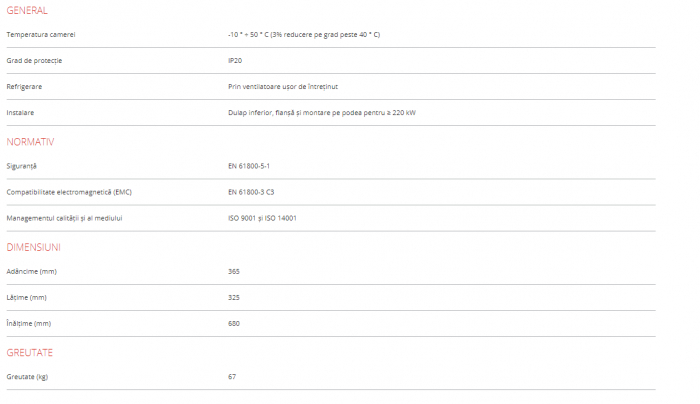Click the GENERAL section heading
This screenshot has height=404, width=700.
point(26,10)
